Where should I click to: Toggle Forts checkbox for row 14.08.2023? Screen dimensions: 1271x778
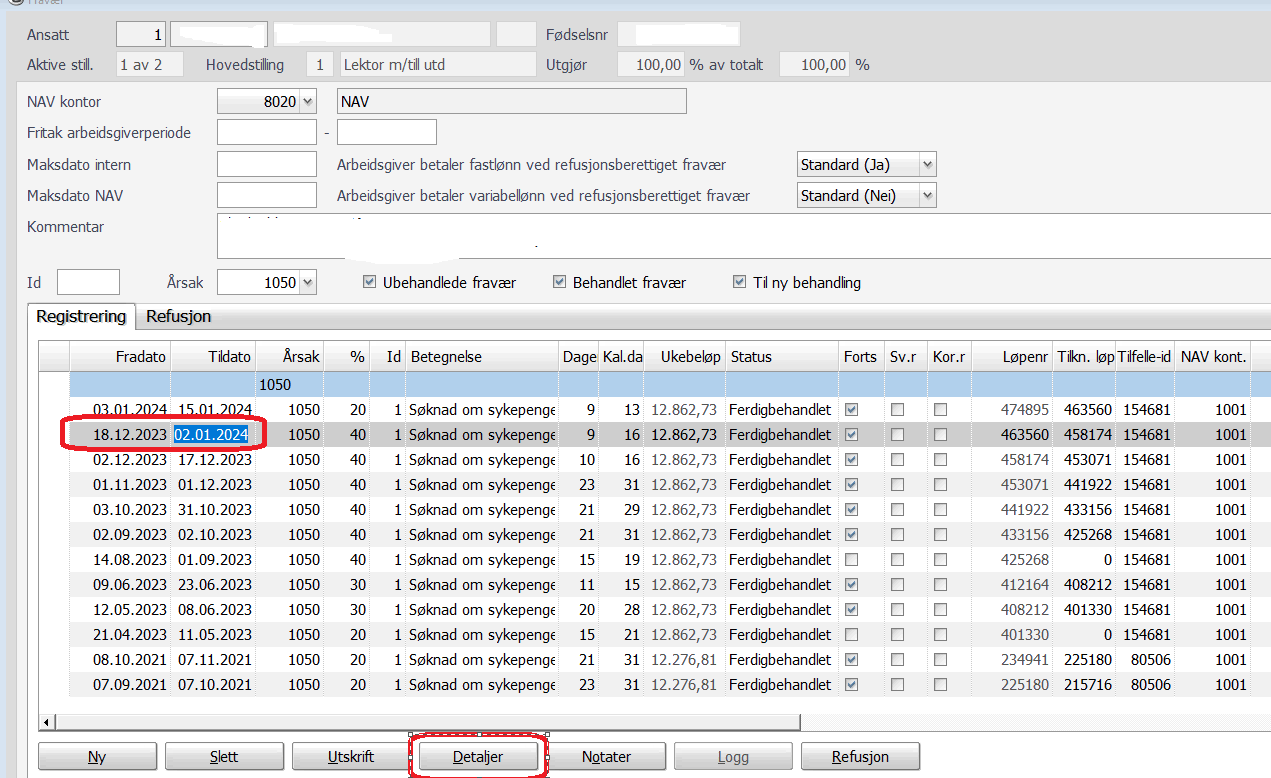point(852,560)
